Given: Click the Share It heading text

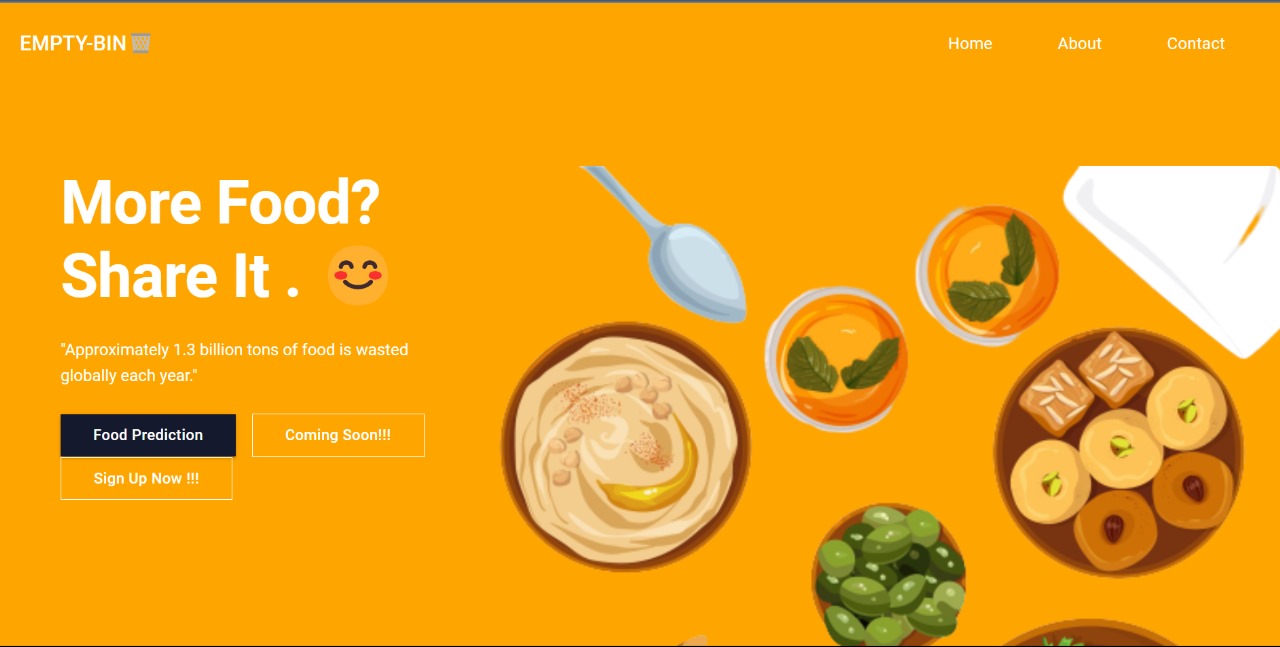Looking at the screenshot, I should coord(166,276).
